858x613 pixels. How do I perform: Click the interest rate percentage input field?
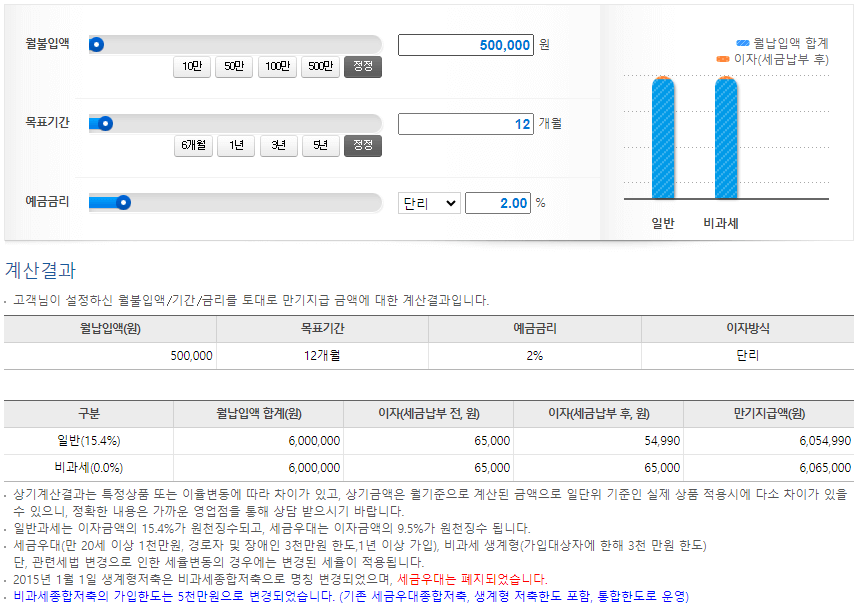point(497,201)
